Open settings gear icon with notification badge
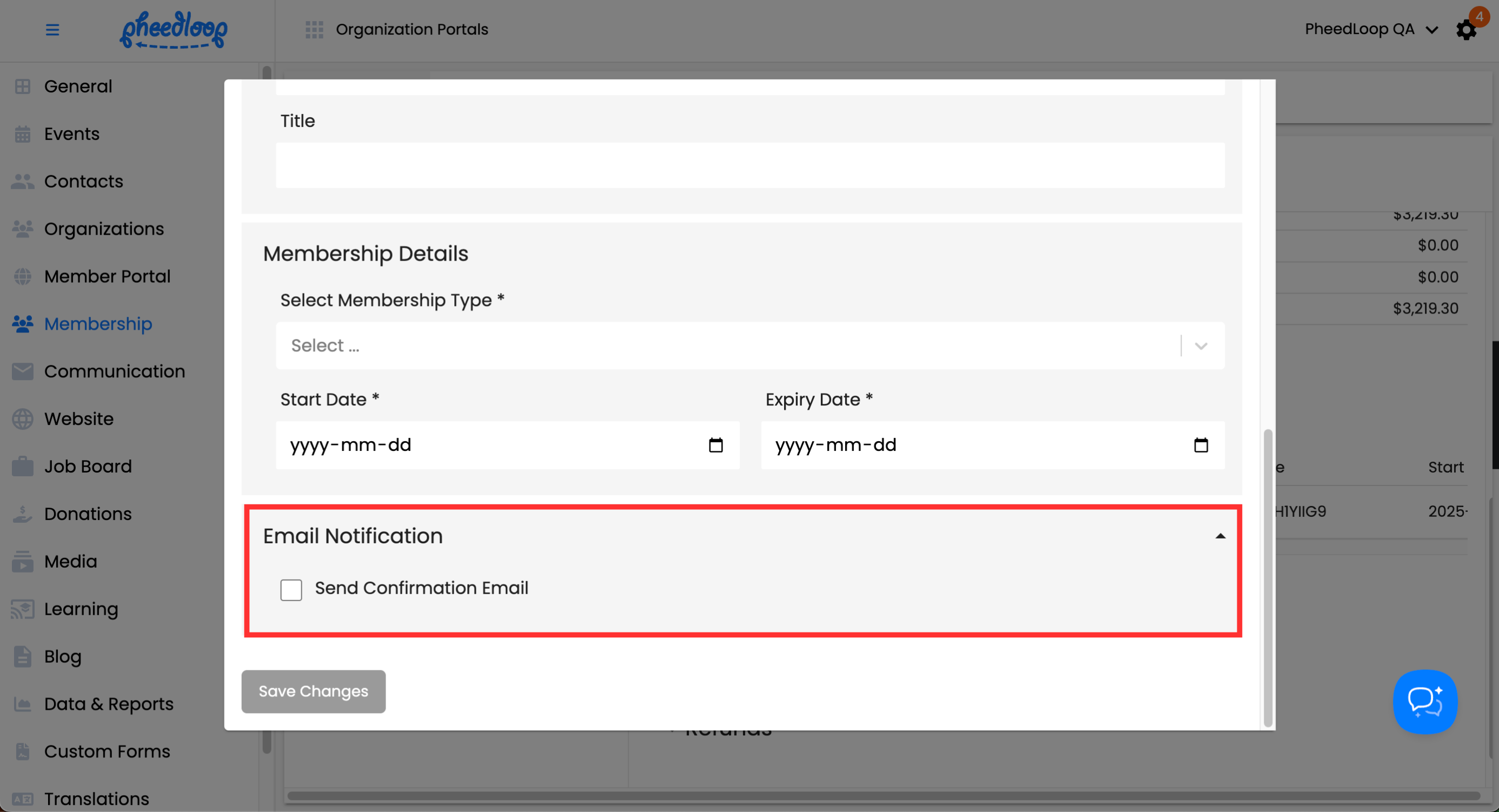This screenshot has width=1499, height=812. click(x=1466, y=30)
